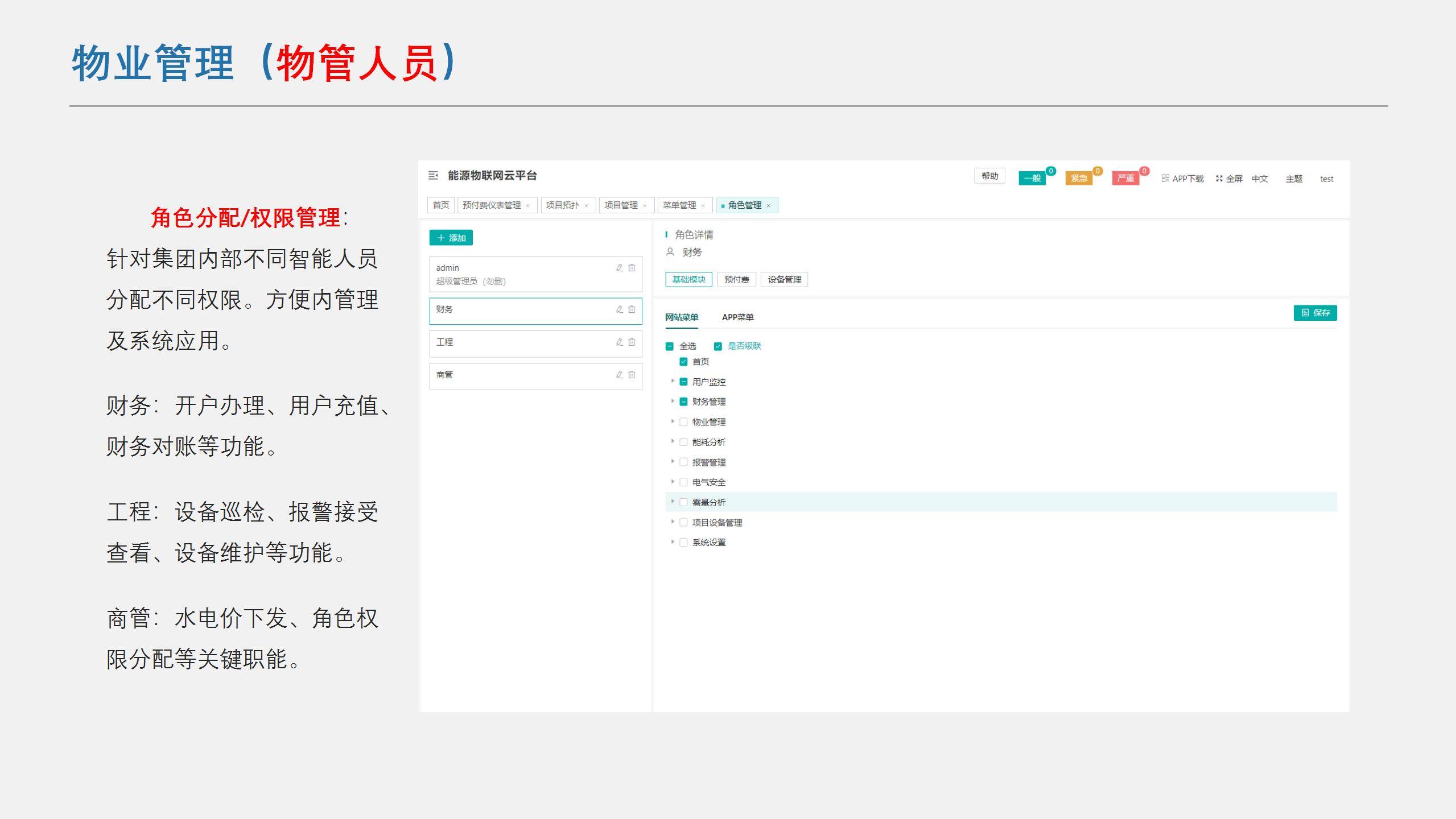
Task: Switch to the APP菜单 tab
Action: (x=737, y=317)
